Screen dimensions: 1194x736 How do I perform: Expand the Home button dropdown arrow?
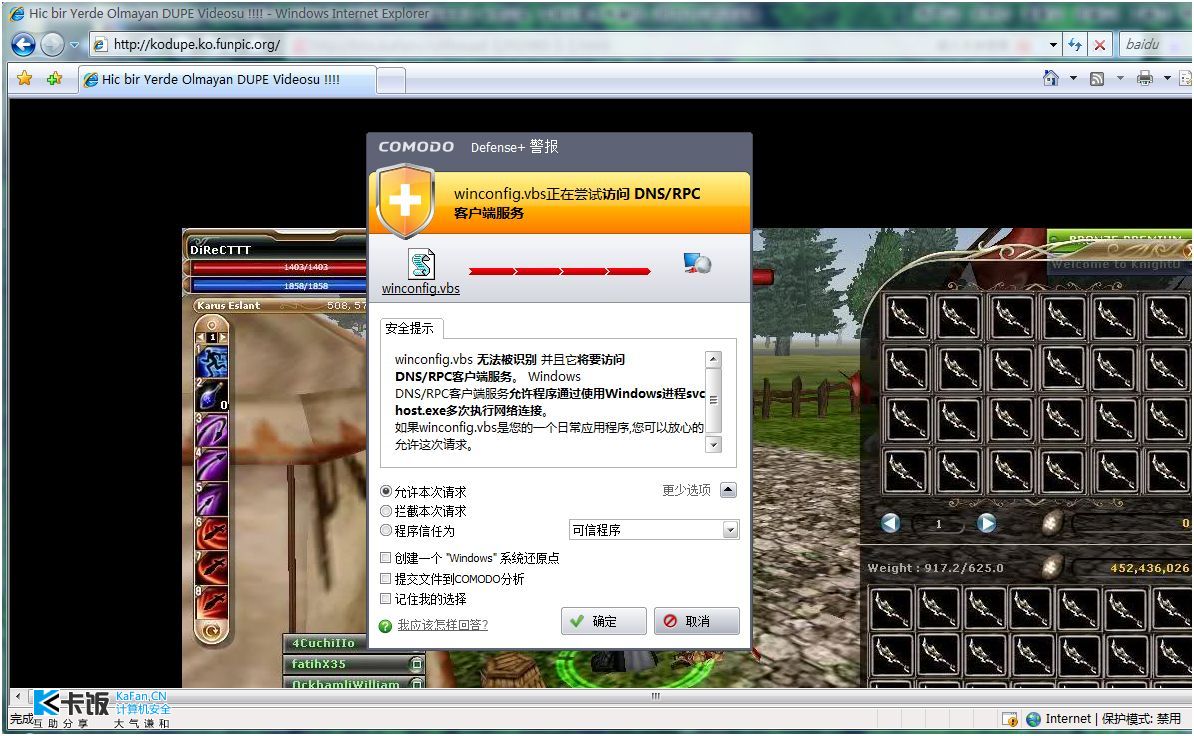(1073, 78)
